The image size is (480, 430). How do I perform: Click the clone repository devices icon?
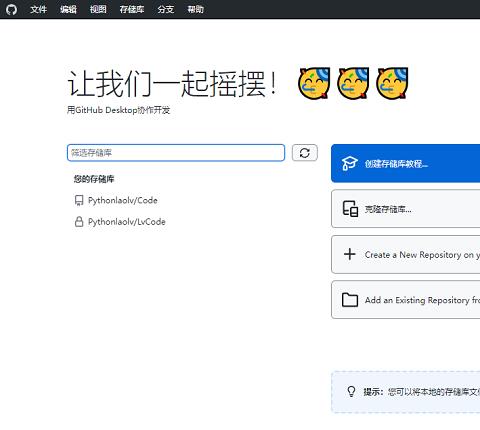(350, 209)
